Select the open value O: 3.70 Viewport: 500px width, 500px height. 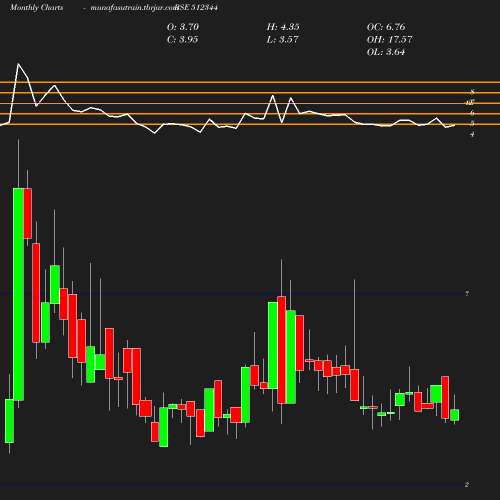pos(183,27)
